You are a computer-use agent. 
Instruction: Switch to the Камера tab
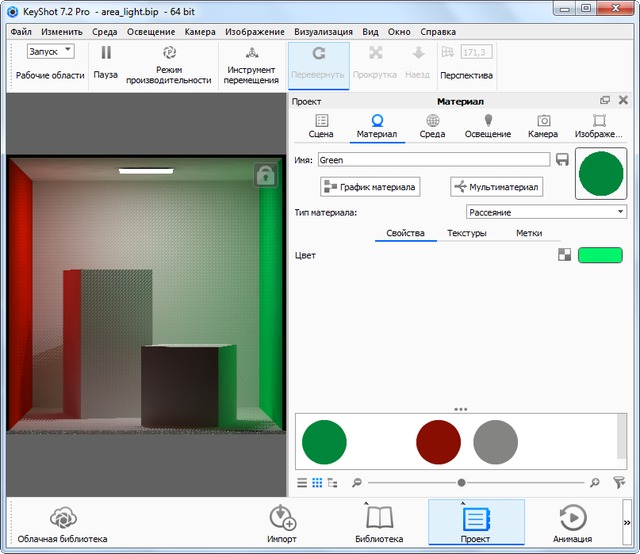click(x=542, y=126)
